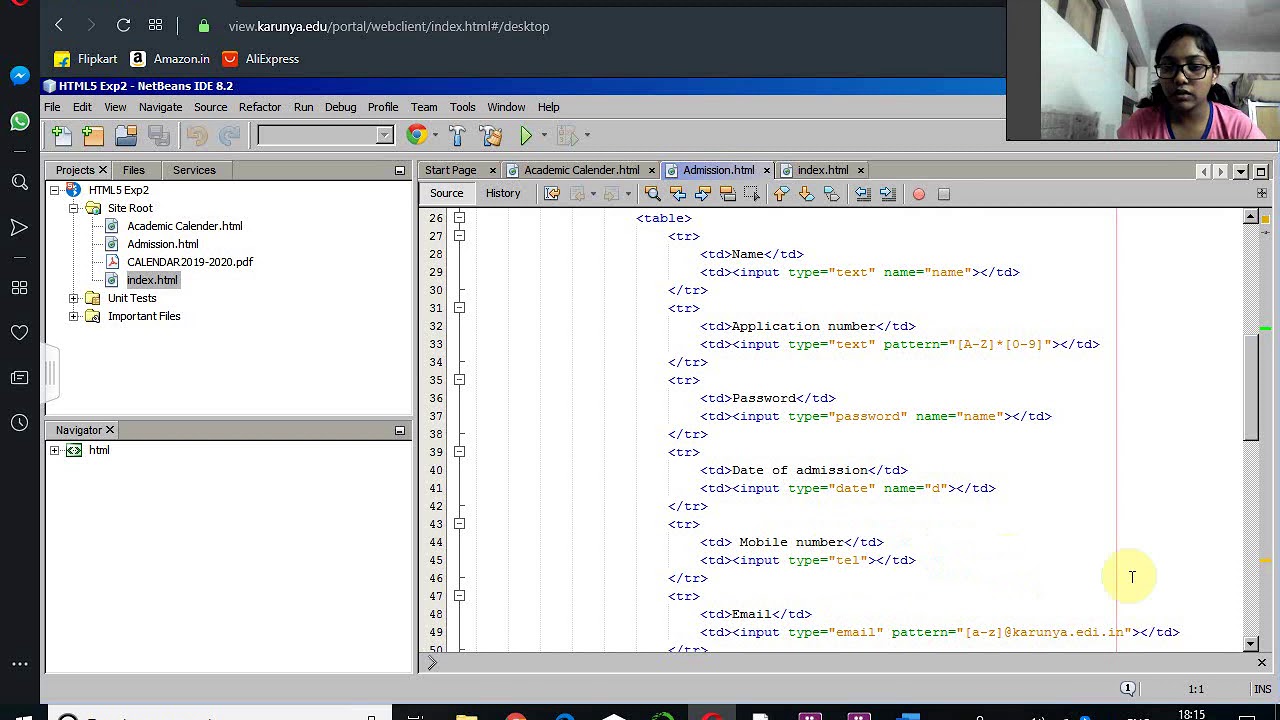
Task: Open the Flipkart bookmark
Action: [86, 59]
